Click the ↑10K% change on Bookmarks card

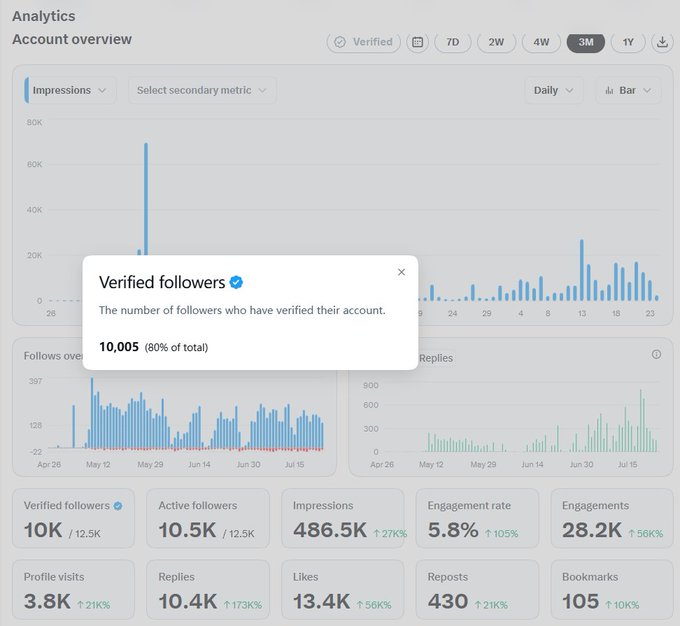[622, 605]
